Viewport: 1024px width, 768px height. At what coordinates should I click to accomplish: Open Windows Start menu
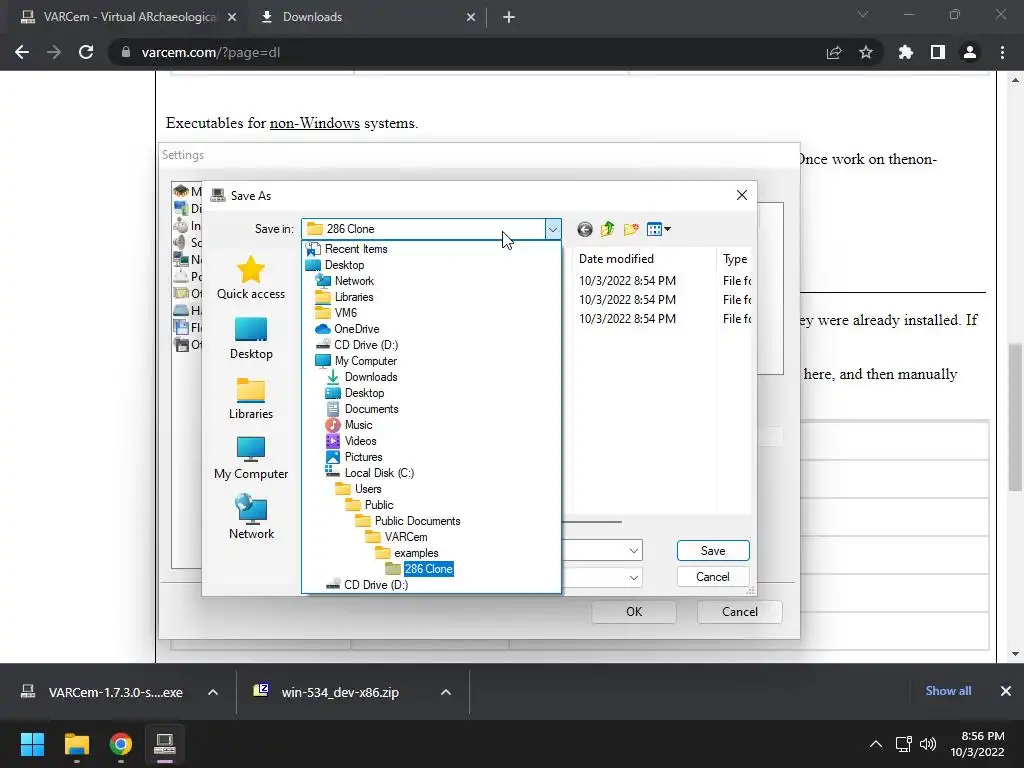[32, 744]
